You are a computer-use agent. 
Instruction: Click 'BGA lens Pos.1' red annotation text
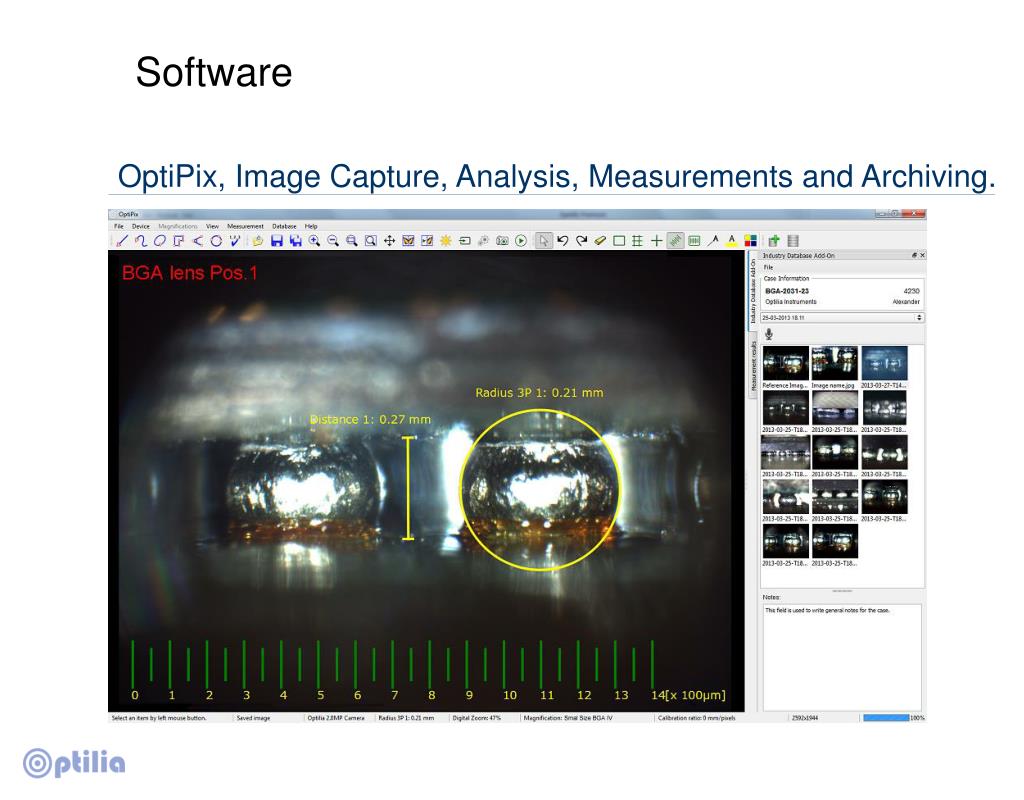pyautogui.click(x=190, y=273)
